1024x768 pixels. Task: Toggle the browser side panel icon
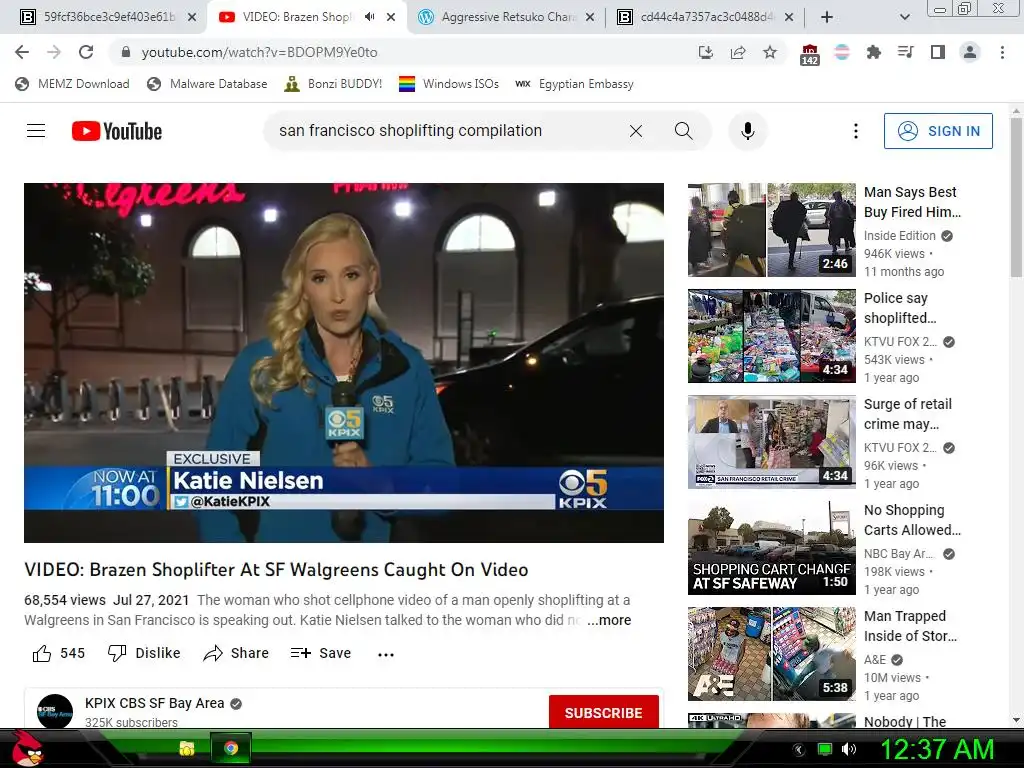pyautogui.click(x=938, y=52)
